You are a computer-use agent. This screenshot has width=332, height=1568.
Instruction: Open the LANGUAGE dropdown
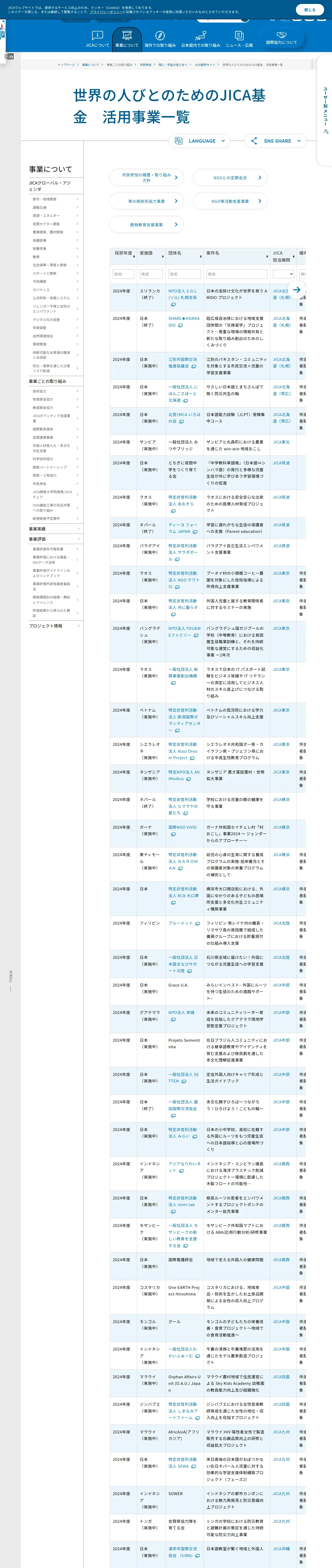click(x=200, y=141)
